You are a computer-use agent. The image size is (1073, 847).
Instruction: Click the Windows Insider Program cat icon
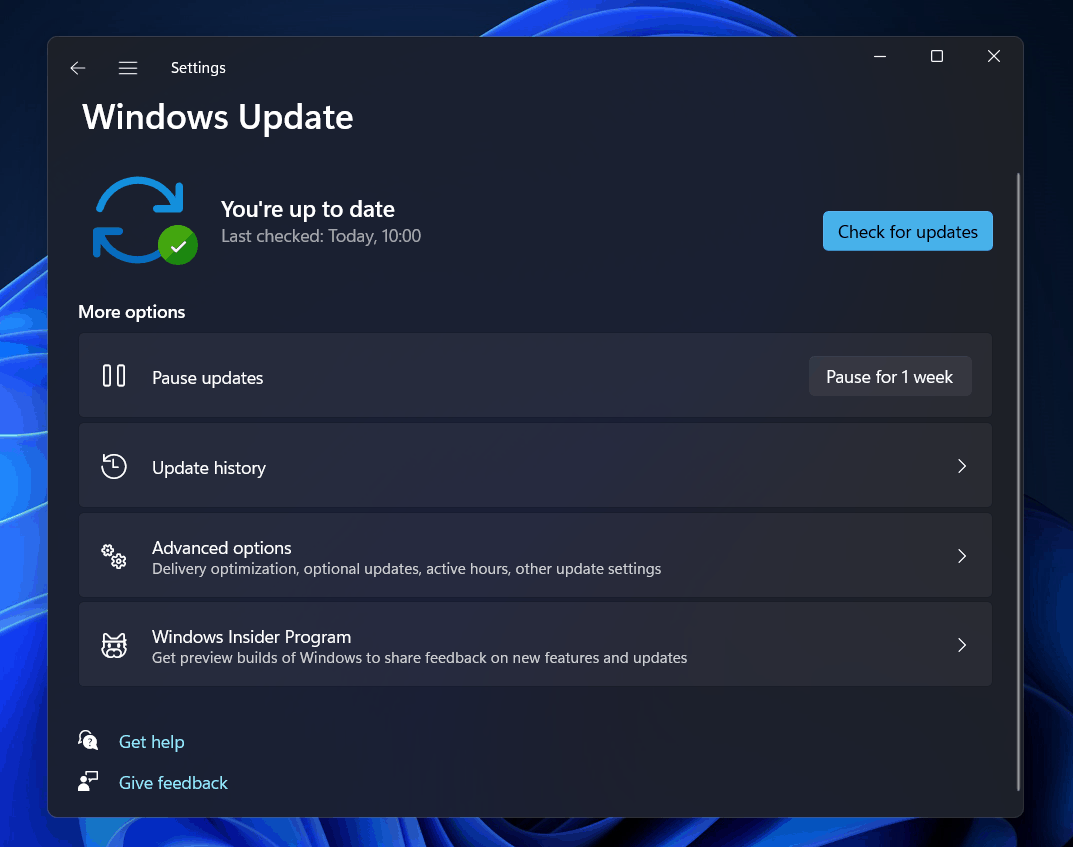(114, 645)
